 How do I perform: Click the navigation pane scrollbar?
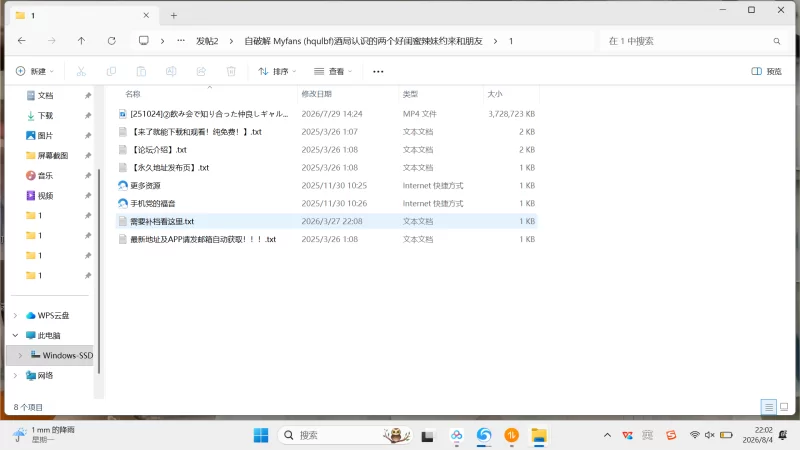[x=98, y=270]
